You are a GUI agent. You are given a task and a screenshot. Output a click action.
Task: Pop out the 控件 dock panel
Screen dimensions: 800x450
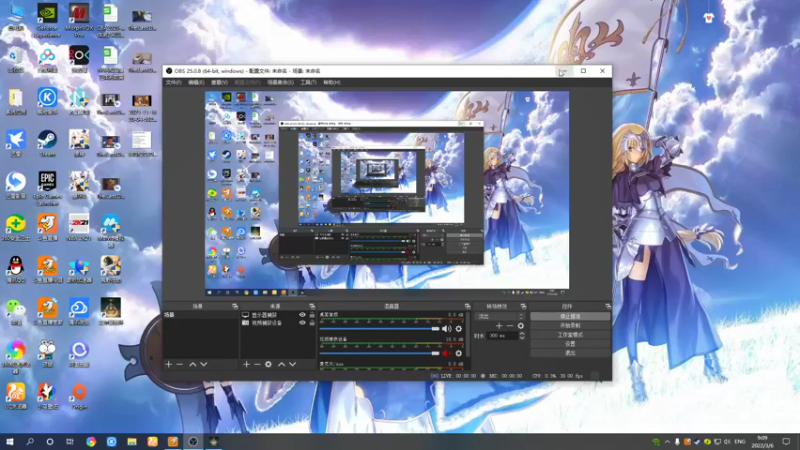pos(608,306)
